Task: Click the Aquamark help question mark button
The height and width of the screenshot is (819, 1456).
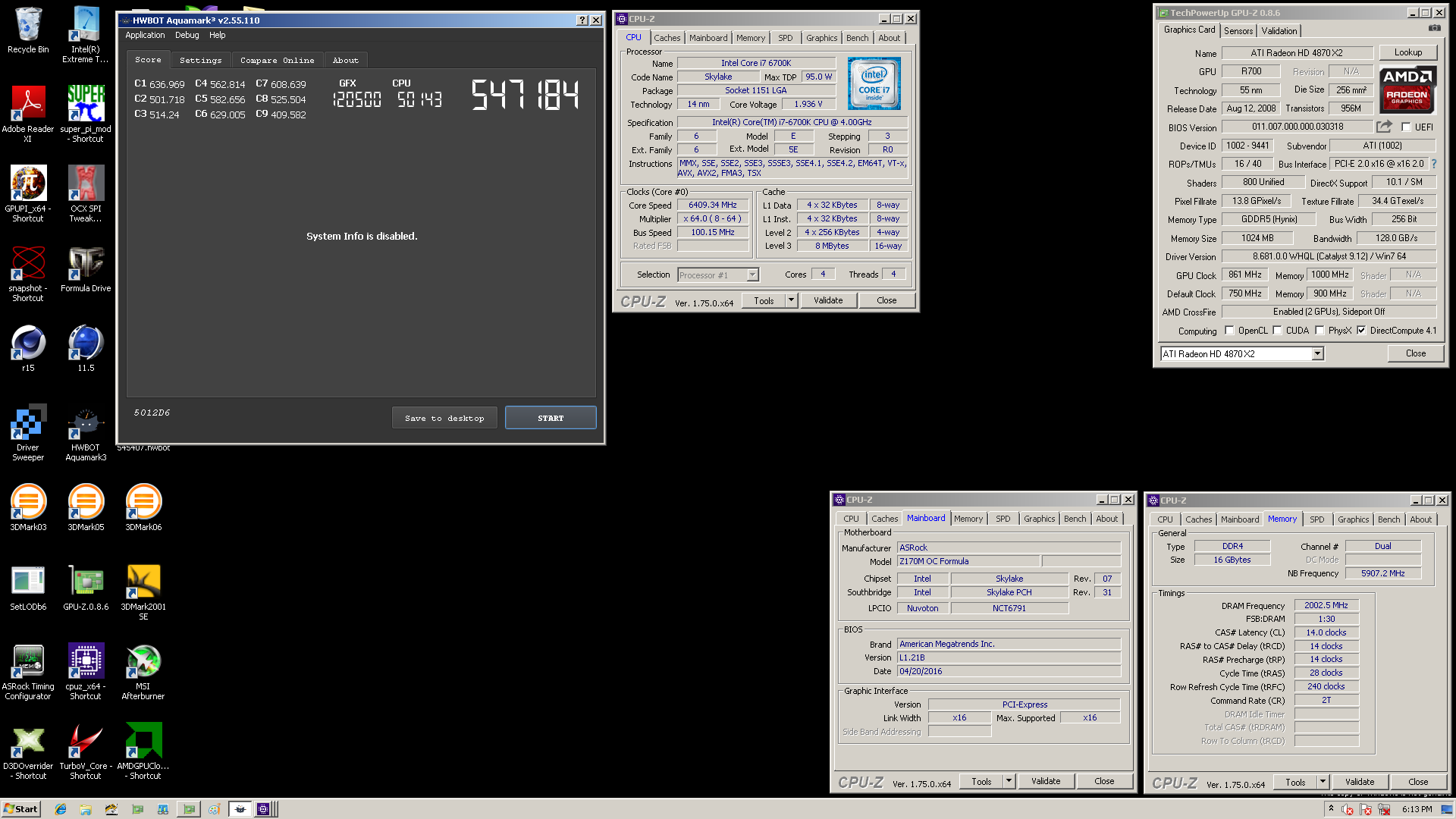Action: [582, 20]
